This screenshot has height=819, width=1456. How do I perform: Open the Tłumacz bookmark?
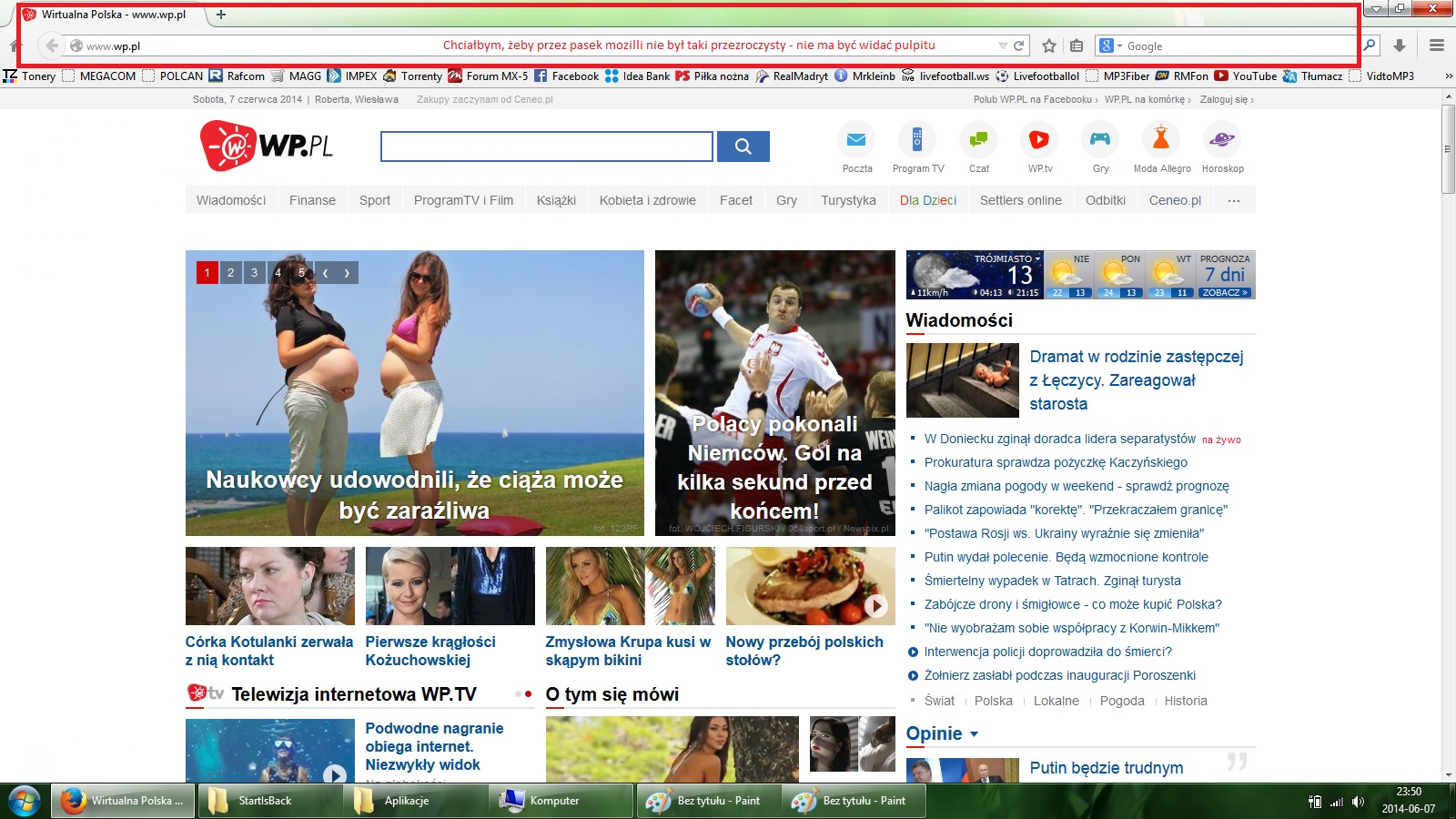coord(1312,76)
